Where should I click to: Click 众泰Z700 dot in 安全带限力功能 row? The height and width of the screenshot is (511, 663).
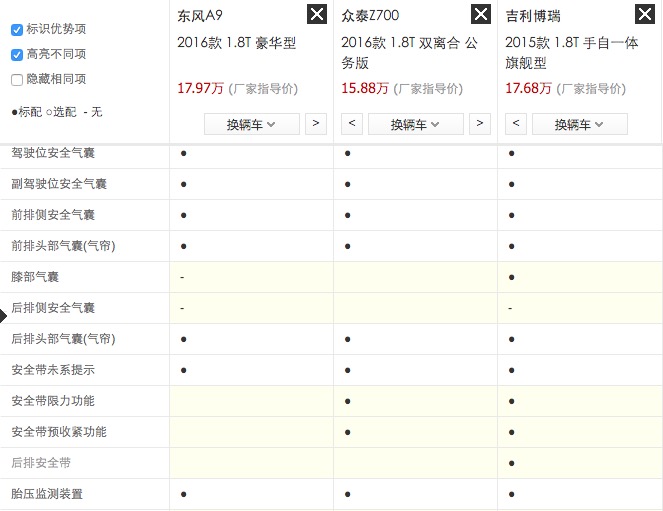[348, 401]
